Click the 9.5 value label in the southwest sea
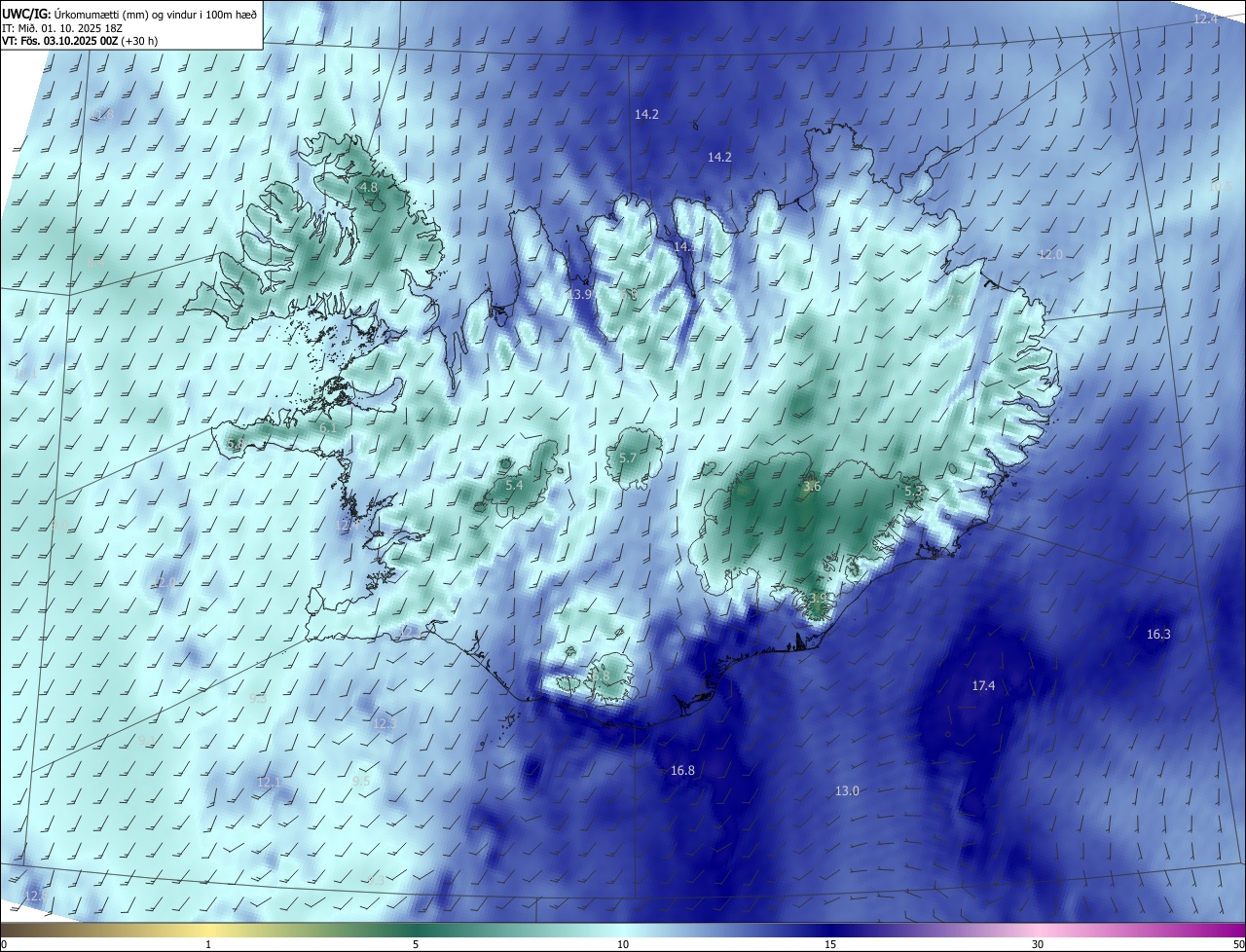Viewport: 1246px width, 952px height. click(x=360, y=781)
